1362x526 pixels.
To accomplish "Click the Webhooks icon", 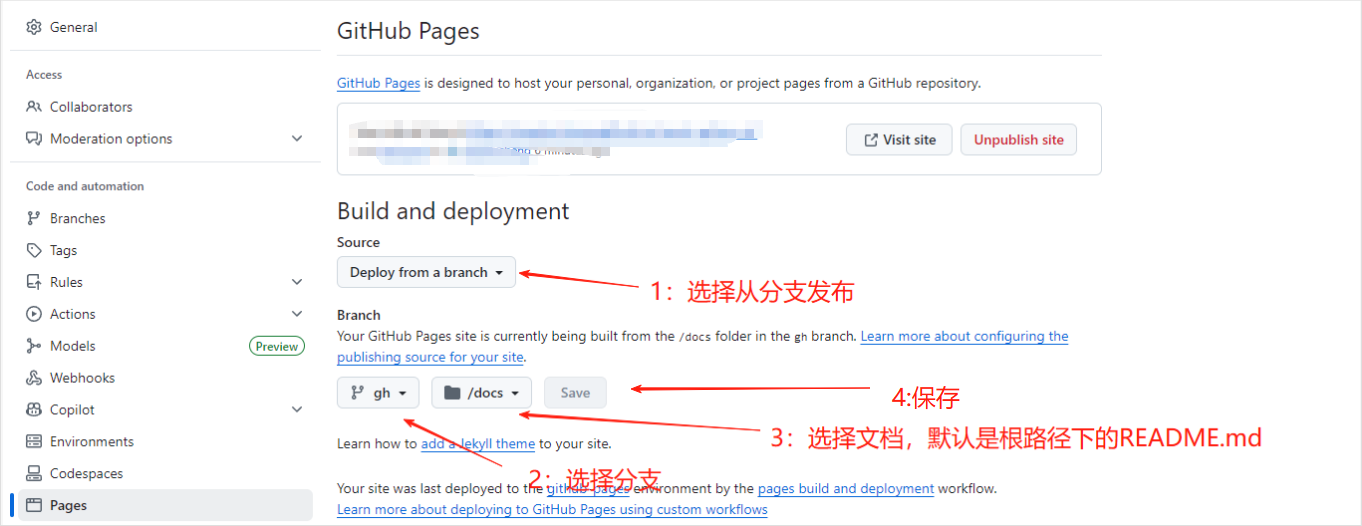I will pos(34,378).
